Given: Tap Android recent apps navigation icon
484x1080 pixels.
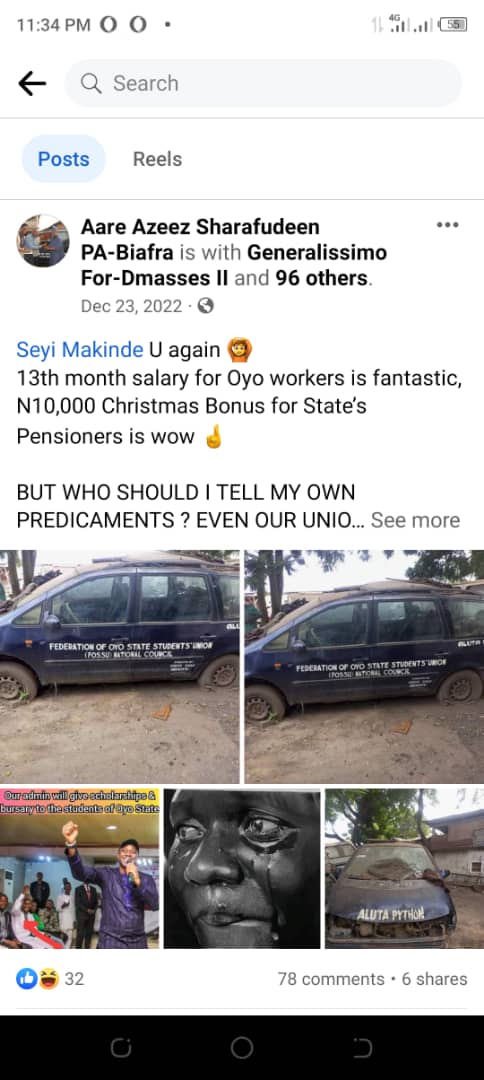Looking at the screenshot, I should pos(120,1048).
